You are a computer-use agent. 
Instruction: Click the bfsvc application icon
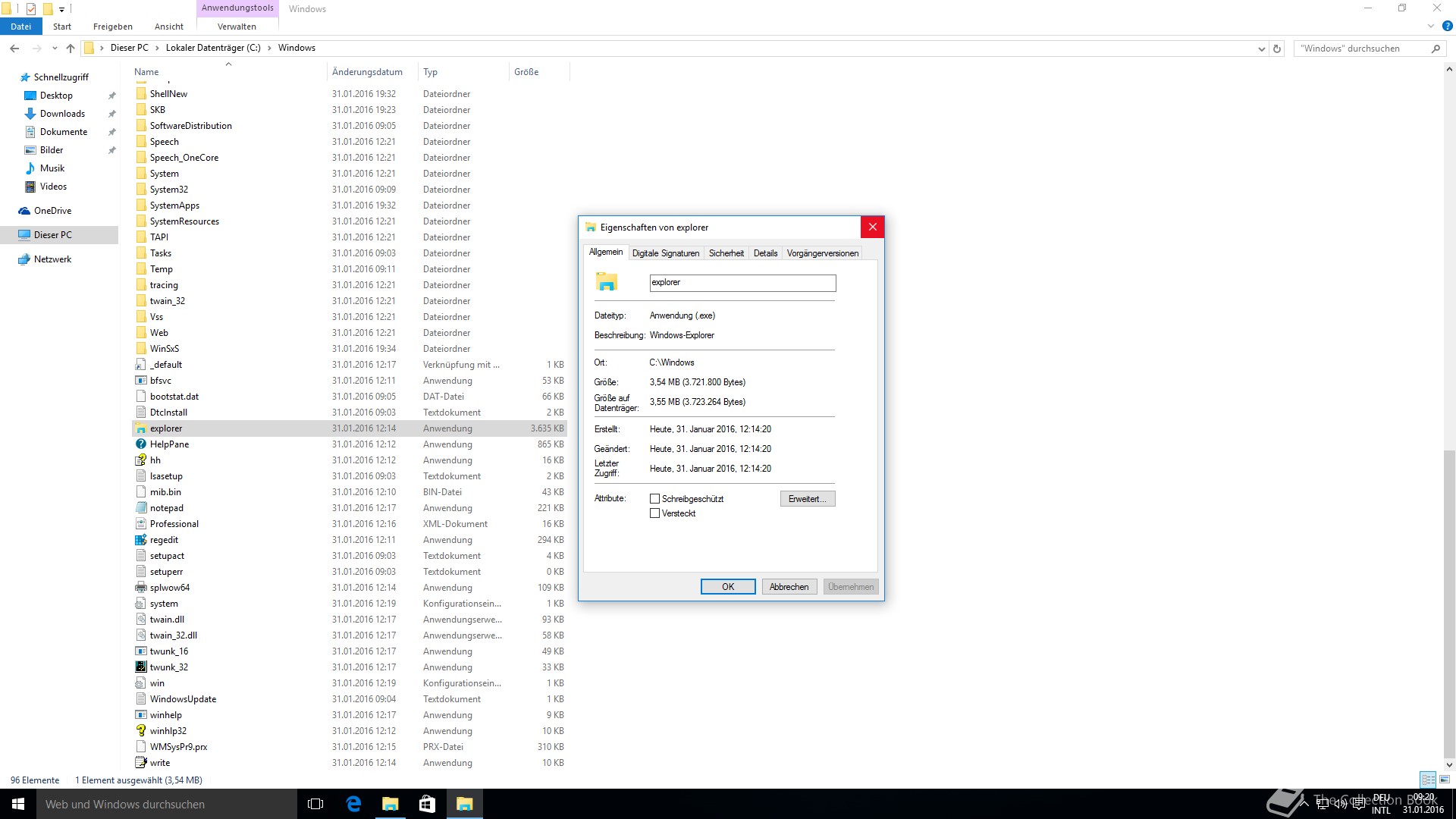point(140,381)
